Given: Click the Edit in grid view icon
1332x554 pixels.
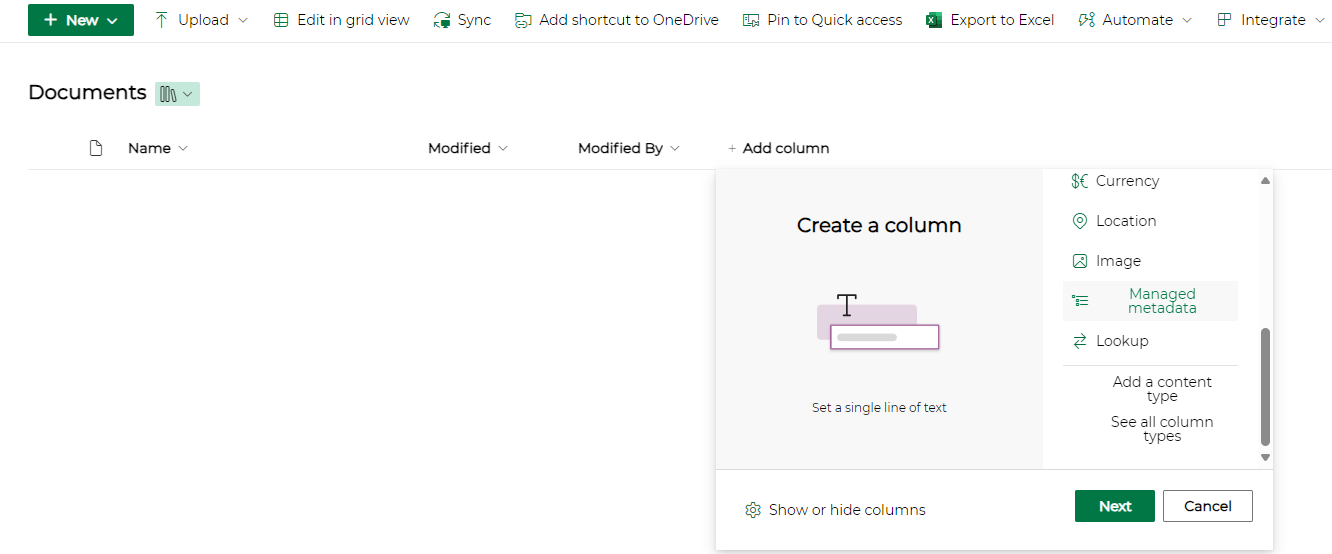Looking at the screenshot, I should click(x=281, y=20).
